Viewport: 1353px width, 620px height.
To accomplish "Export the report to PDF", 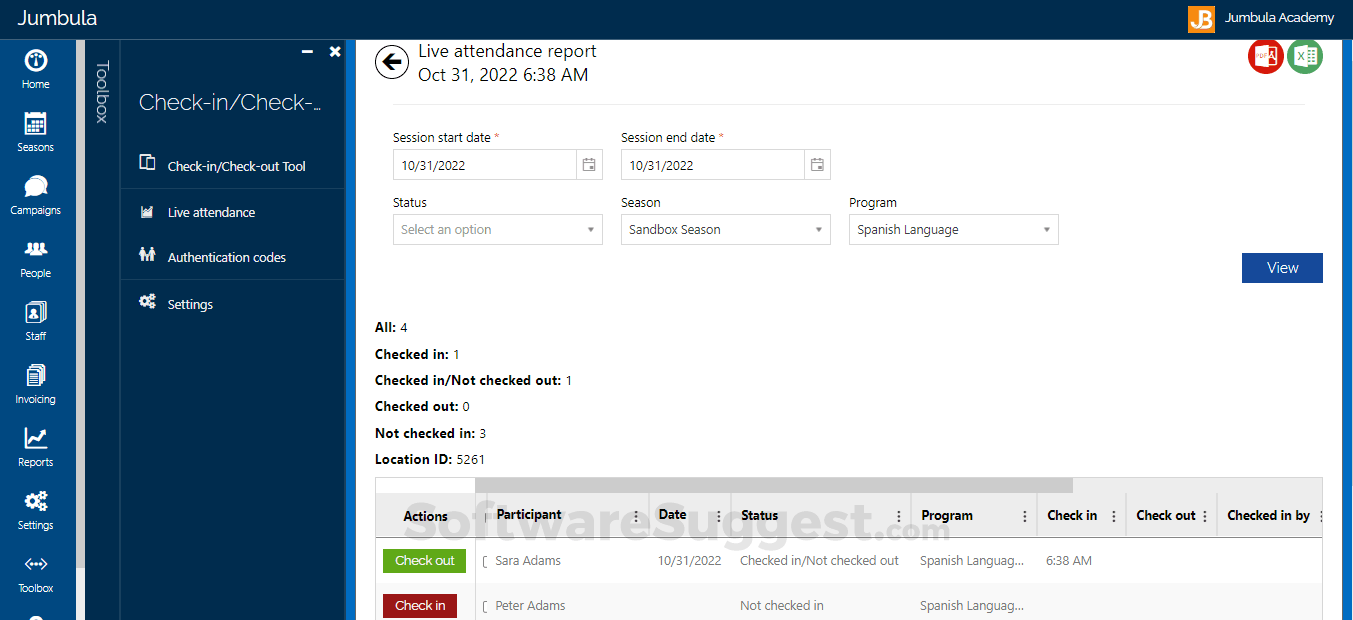I will pos(1265,57).
